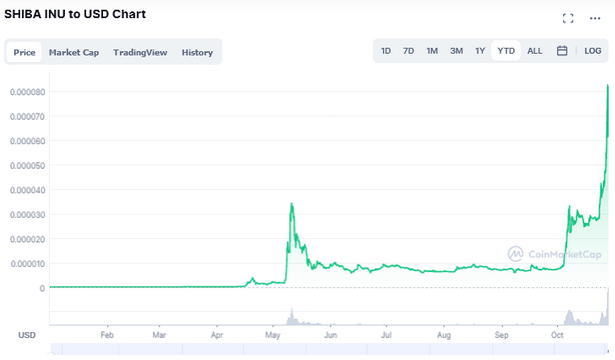Click the USD currency label
Viewport: 615px width, 360px height.
coord(27,335)
